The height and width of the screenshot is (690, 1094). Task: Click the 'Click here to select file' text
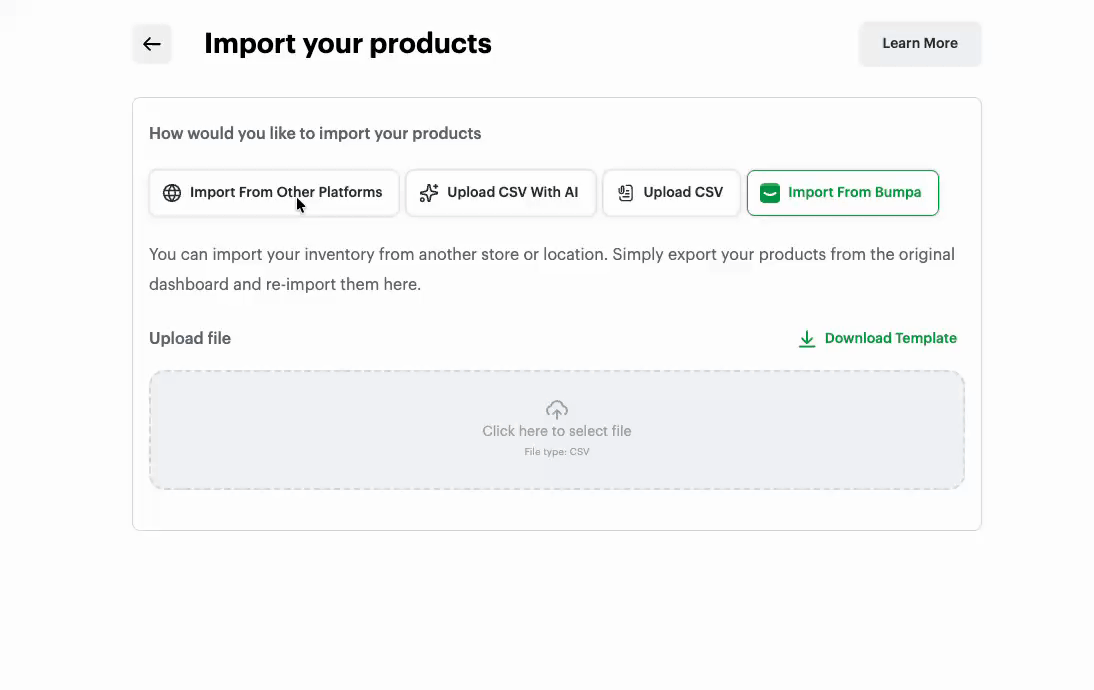click(557, 431)
